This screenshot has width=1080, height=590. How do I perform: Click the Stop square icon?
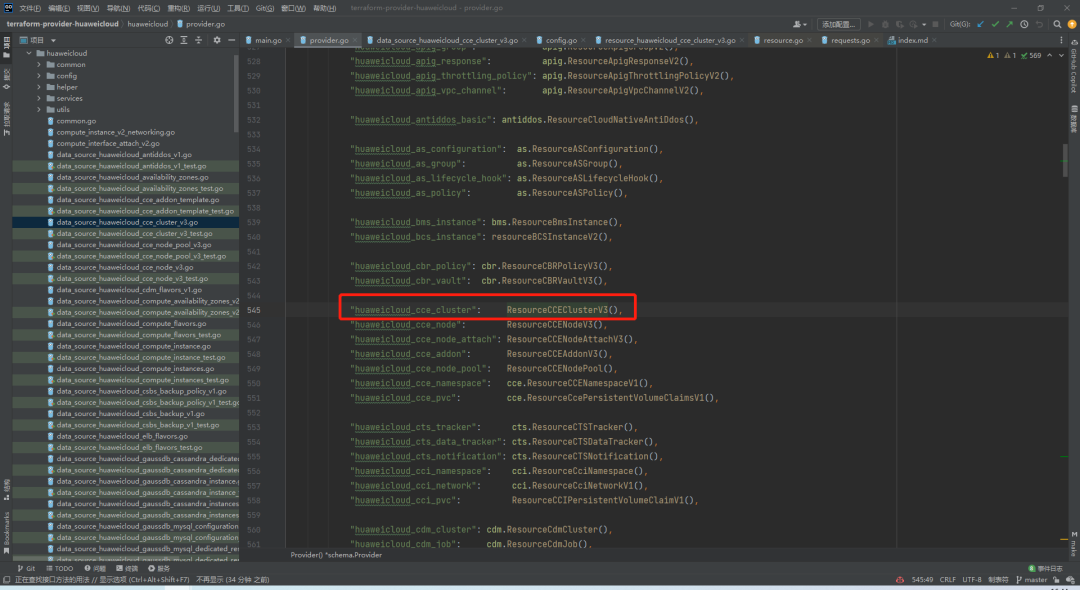pos(935,24)
